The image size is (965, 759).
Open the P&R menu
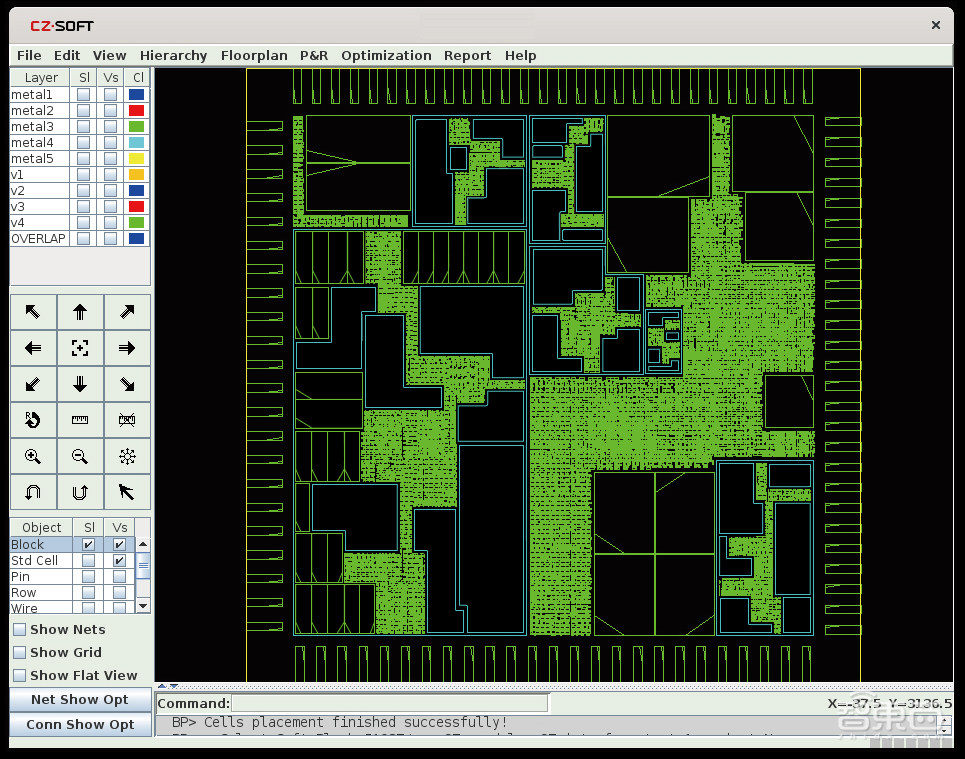[314, 55]
